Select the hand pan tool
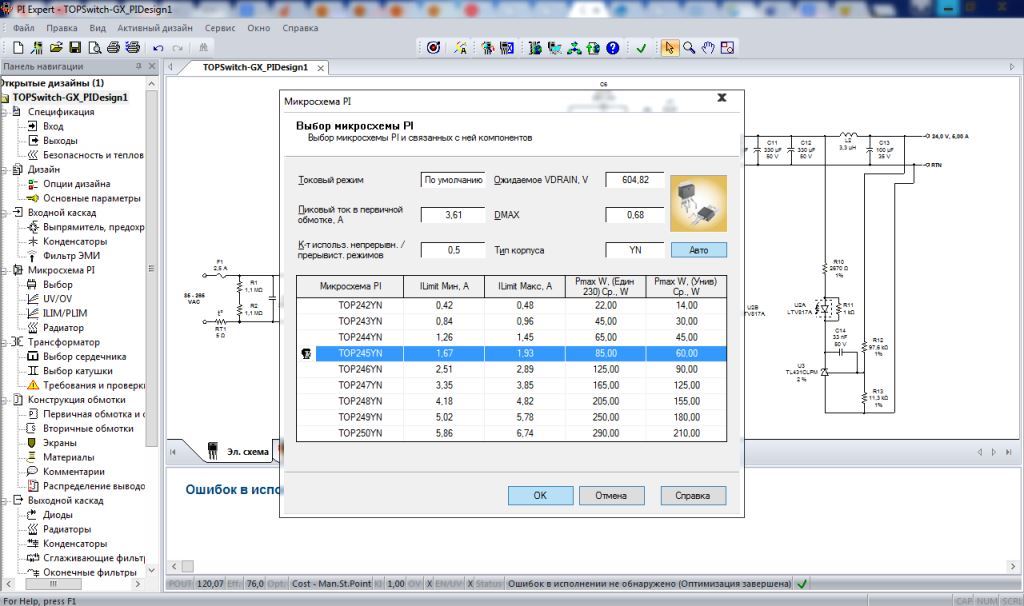Viewport: 1024px width, 606px height. click(x=708, y=48)
